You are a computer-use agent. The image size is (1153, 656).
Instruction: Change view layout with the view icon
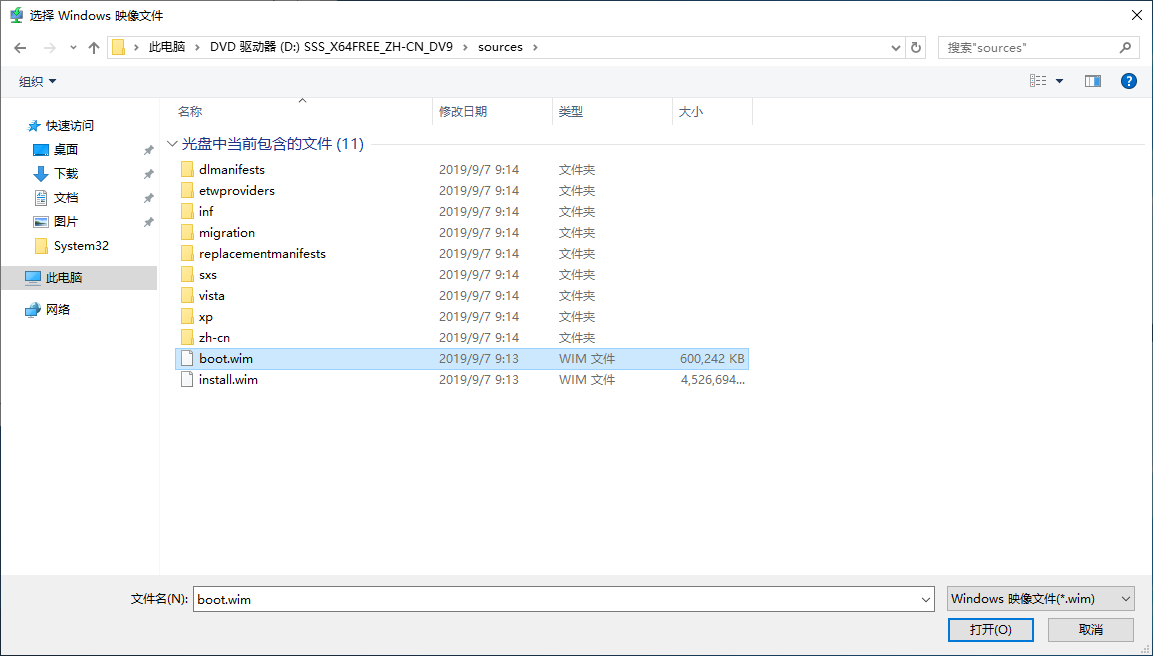coord(1038,81)
